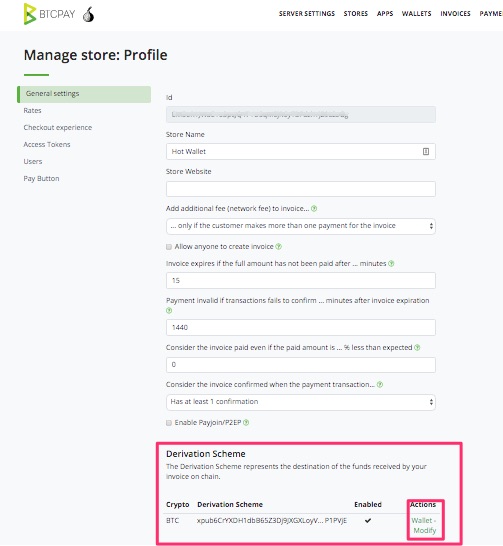This screenshot has width=503, height=546.
Task: Open the additional network fee dropdown
Action: tap(301, 226)
